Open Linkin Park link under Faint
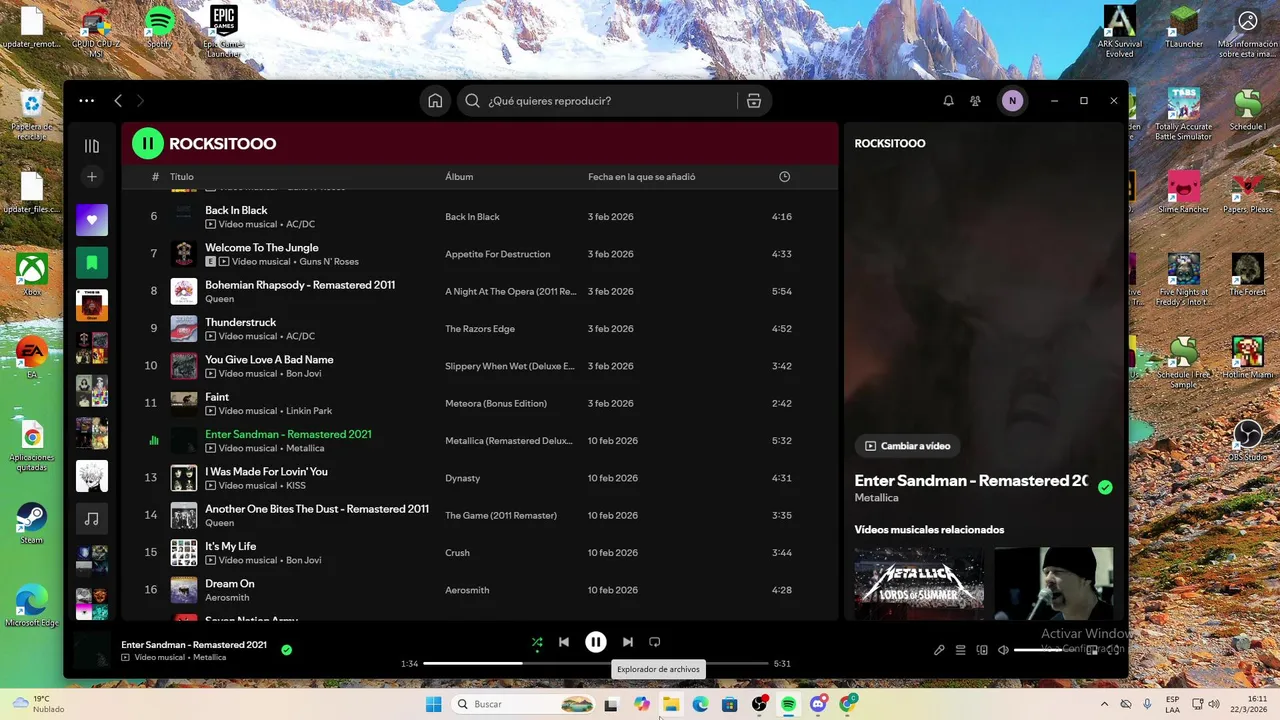 tap(309, 411)
